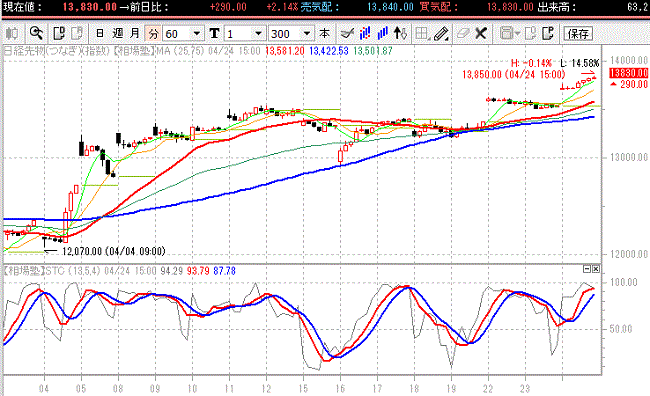650x396 pixels.
Task: Open the 300 bar count dropdown
Action: [307, 33]
